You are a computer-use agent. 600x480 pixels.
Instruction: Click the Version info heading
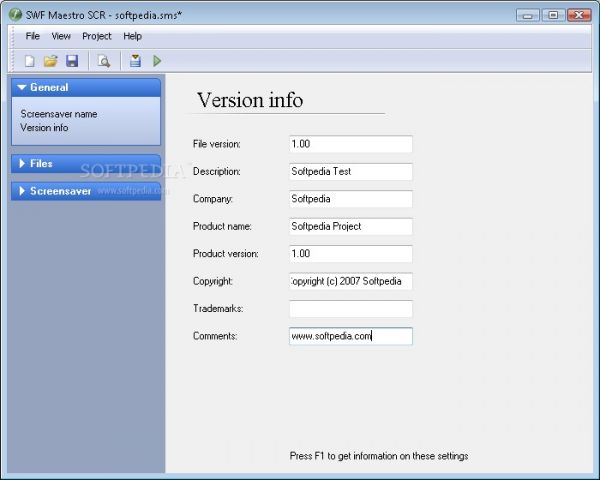(250, 100)
